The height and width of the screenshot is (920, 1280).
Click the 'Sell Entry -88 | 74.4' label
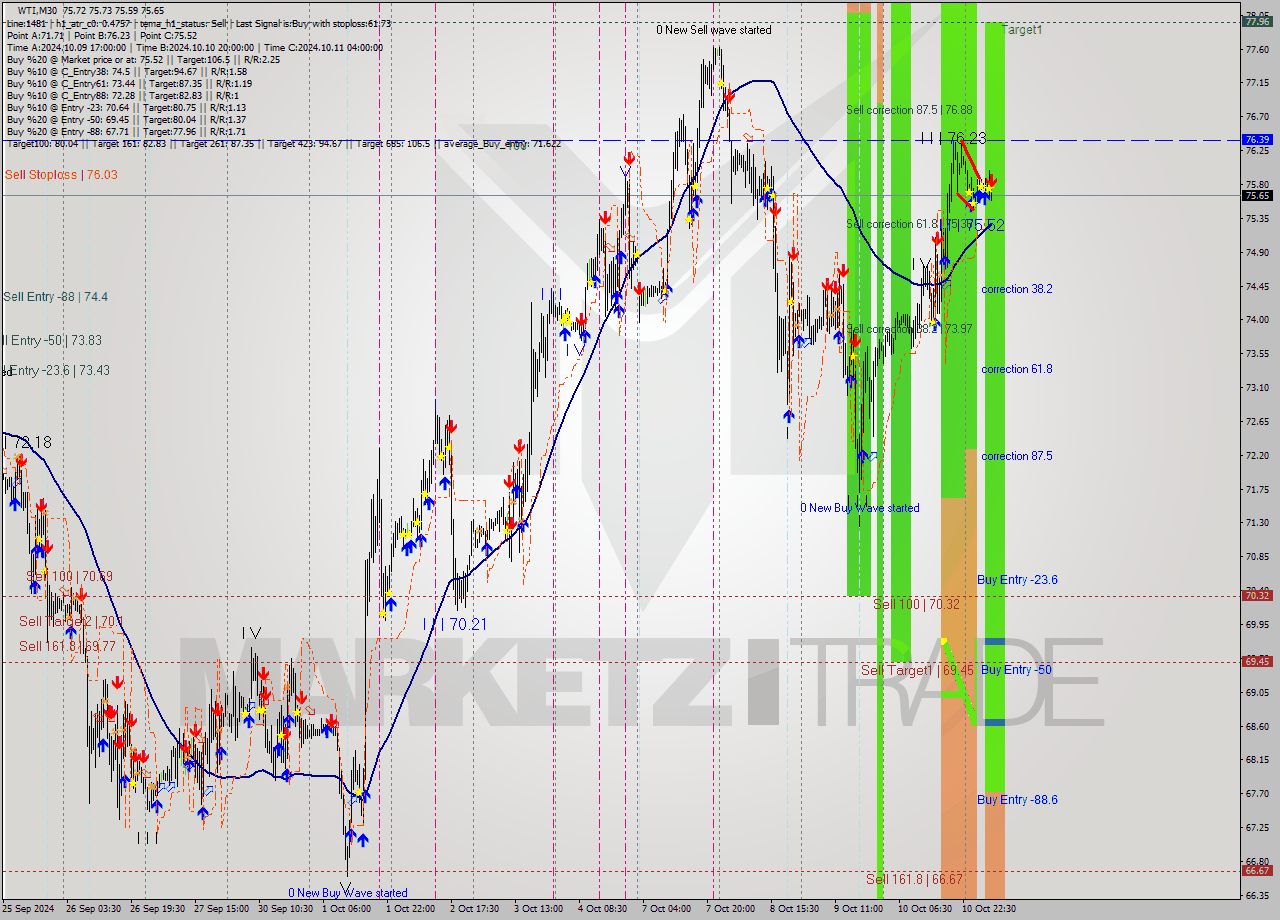tap(55, 297)
